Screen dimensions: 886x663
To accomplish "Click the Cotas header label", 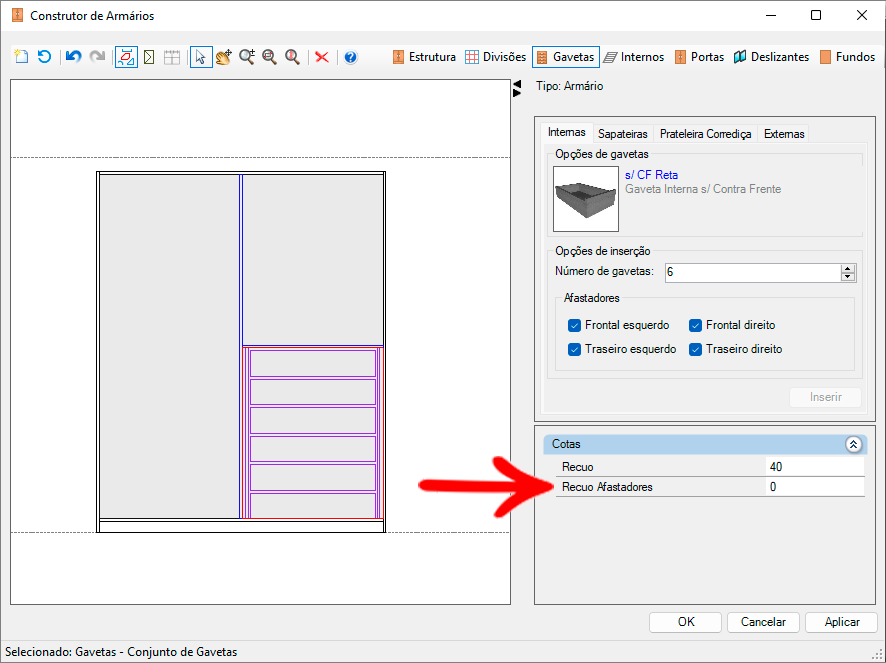I will tap(566, 444).
